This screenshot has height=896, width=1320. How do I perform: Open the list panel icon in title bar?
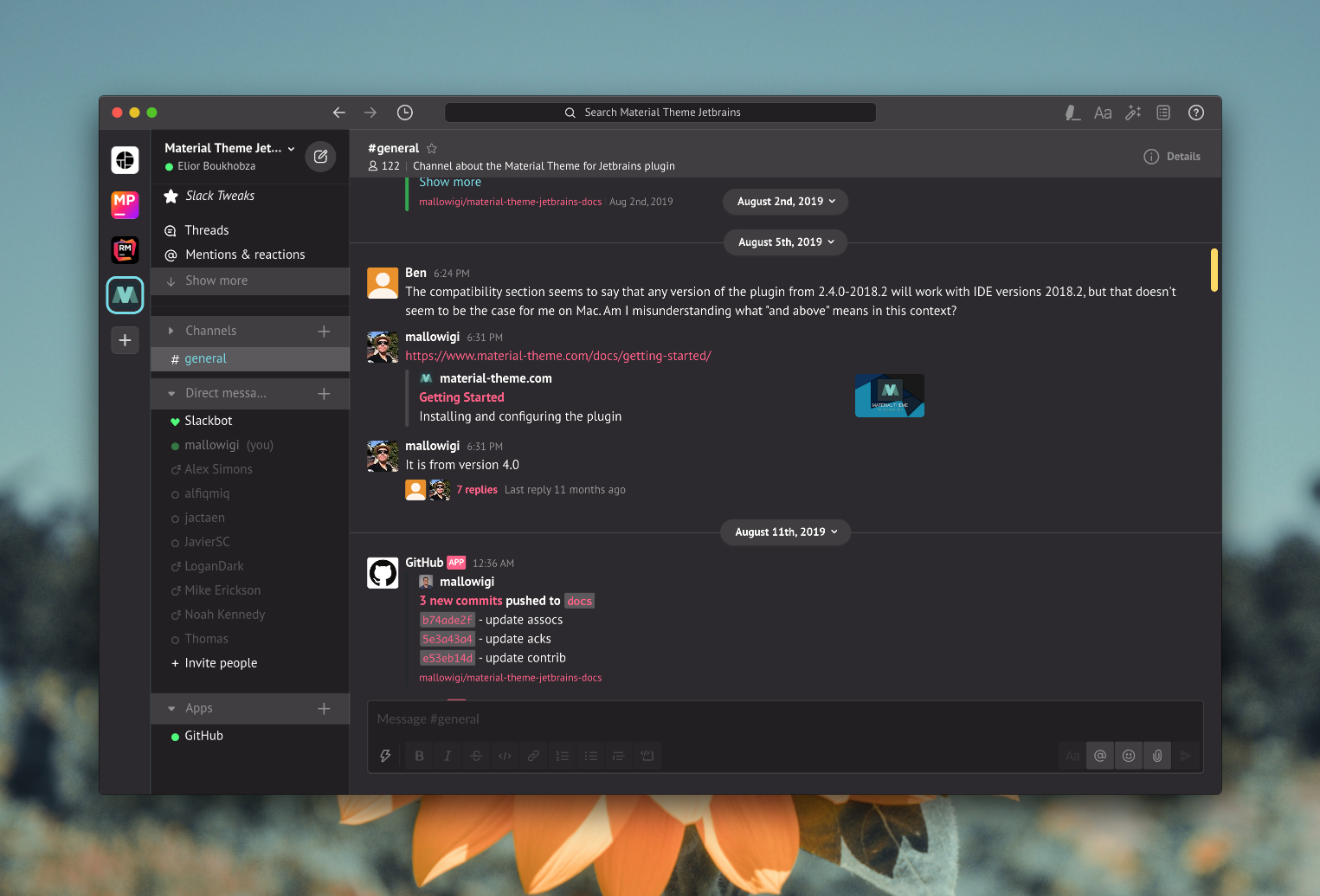(1163, 113)
